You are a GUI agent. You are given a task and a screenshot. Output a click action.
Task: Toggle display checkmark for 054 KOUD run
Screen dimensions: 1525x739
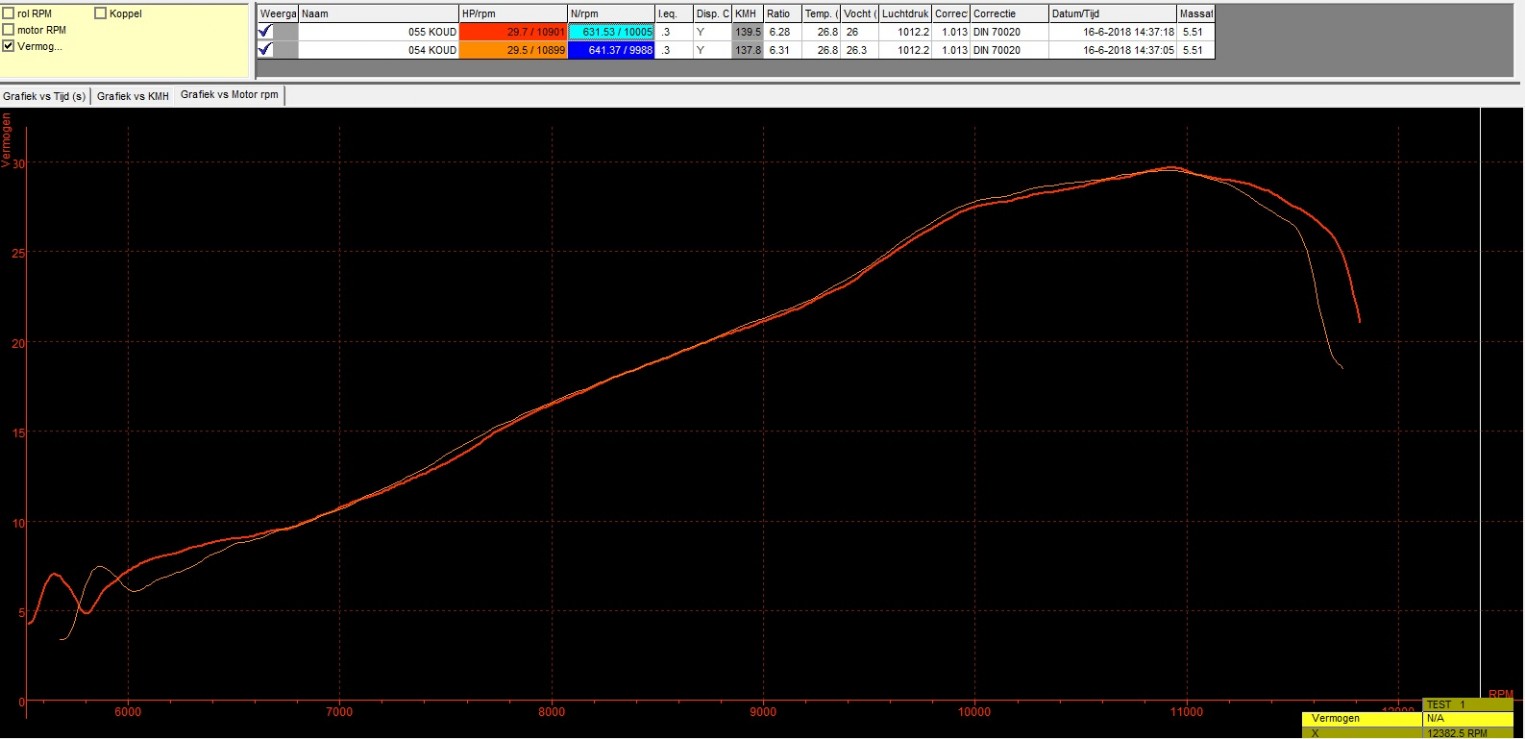pyautogui.click(x=266, y=49)
